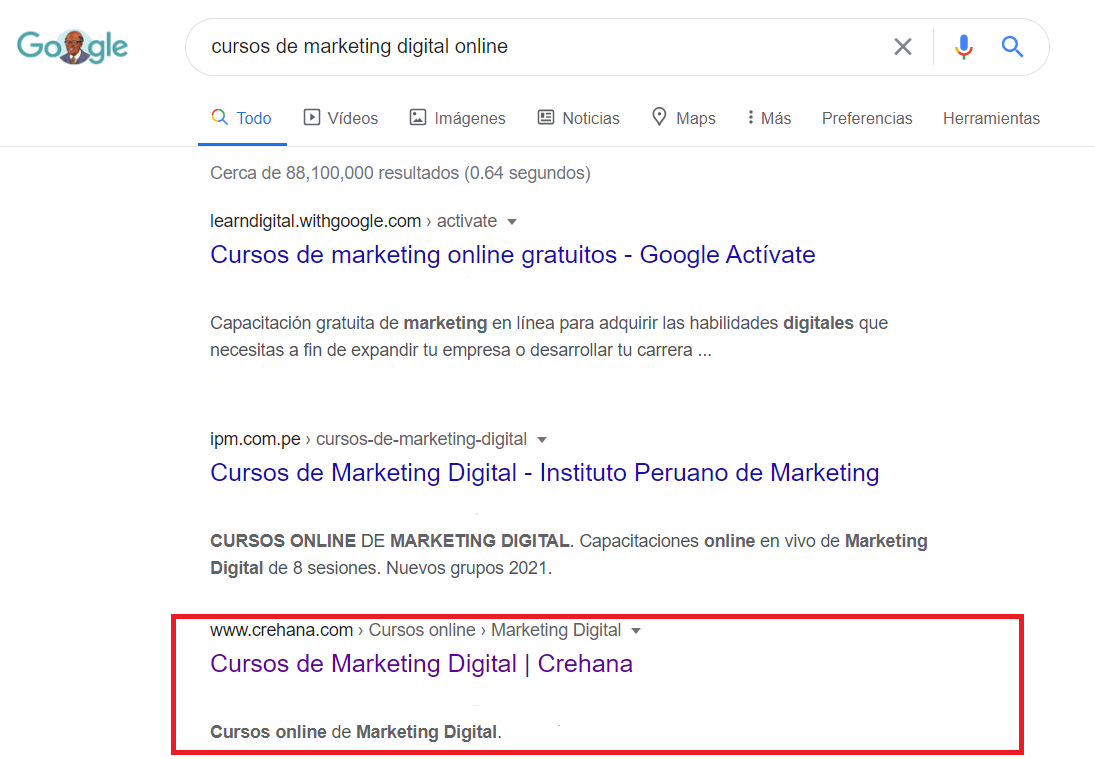Click the Maps location pin icon

[659, 117]
